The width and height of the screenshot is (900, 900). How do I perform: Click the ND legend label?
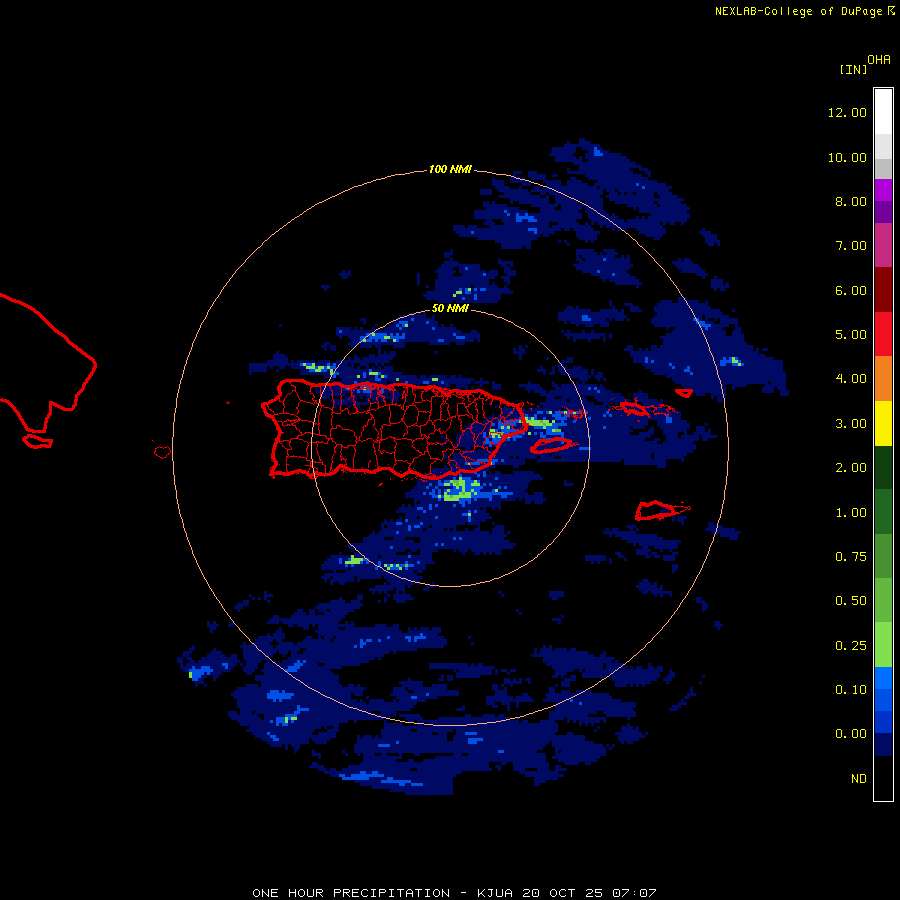859,779
